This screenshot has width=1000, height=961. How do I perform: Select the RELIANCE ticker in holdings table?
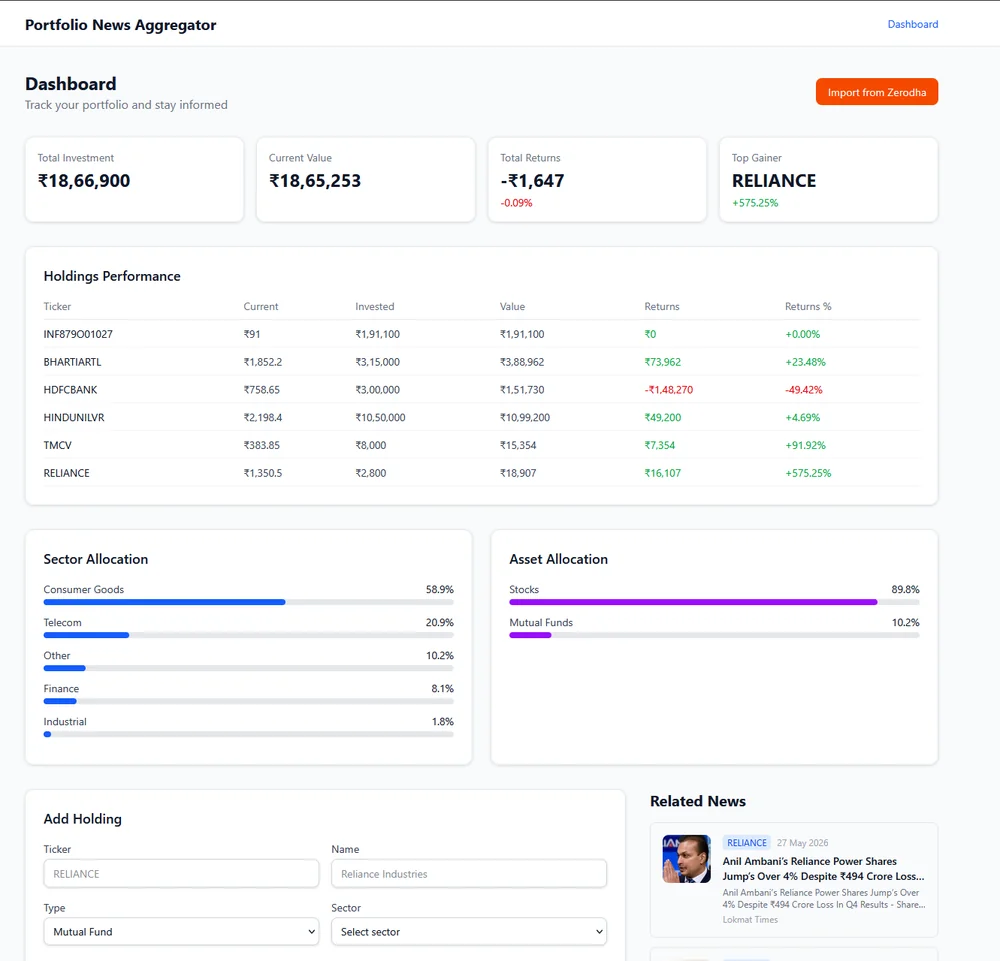[x=66, y=473]
